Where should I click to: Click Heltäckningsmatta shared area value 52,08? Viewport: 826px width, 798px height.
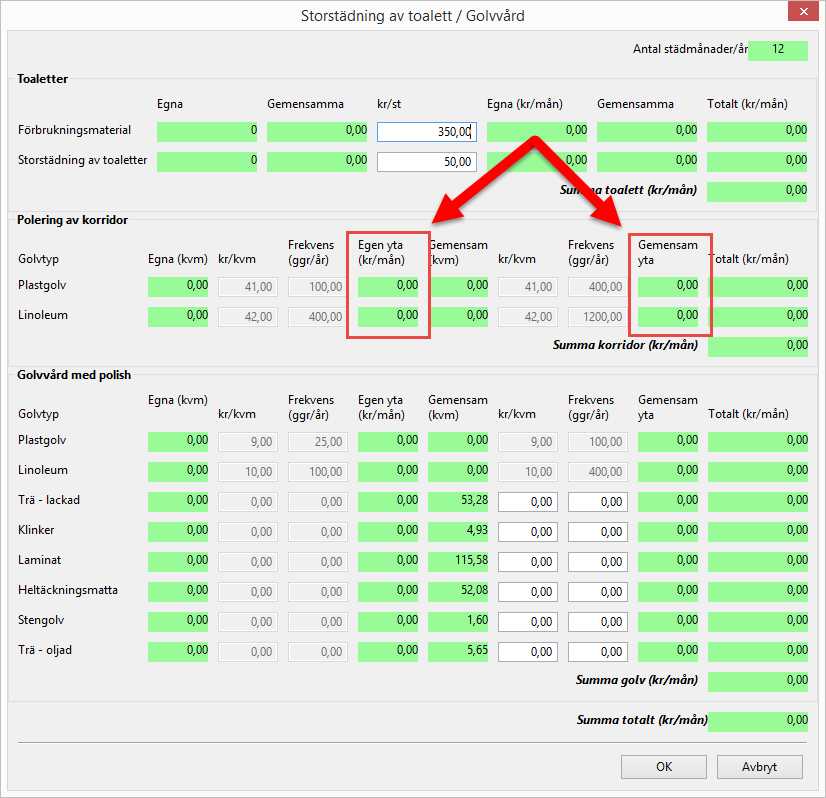click(x=458, y=591)
